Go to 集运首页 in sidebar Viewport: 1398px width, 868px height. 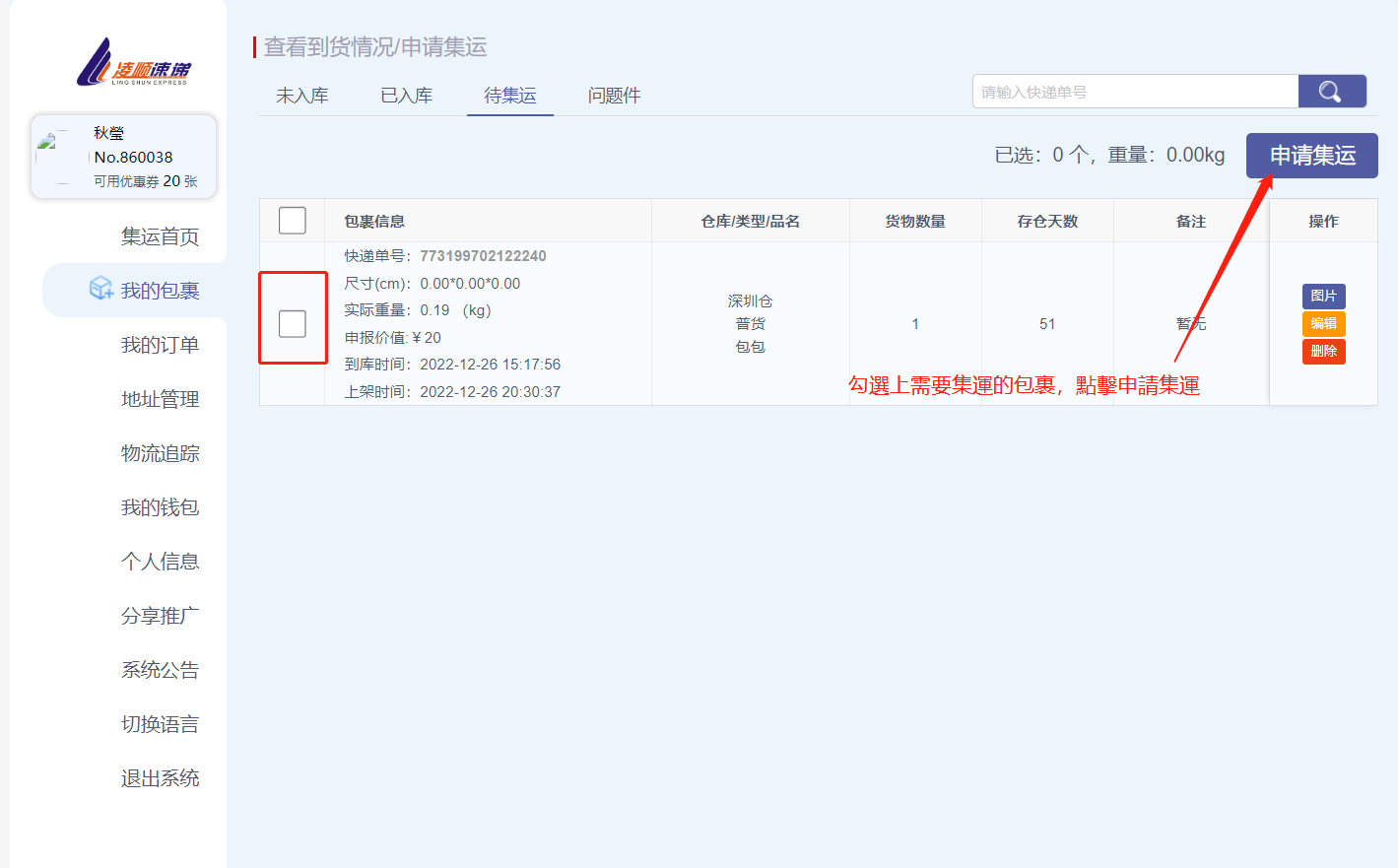[161, 236]
